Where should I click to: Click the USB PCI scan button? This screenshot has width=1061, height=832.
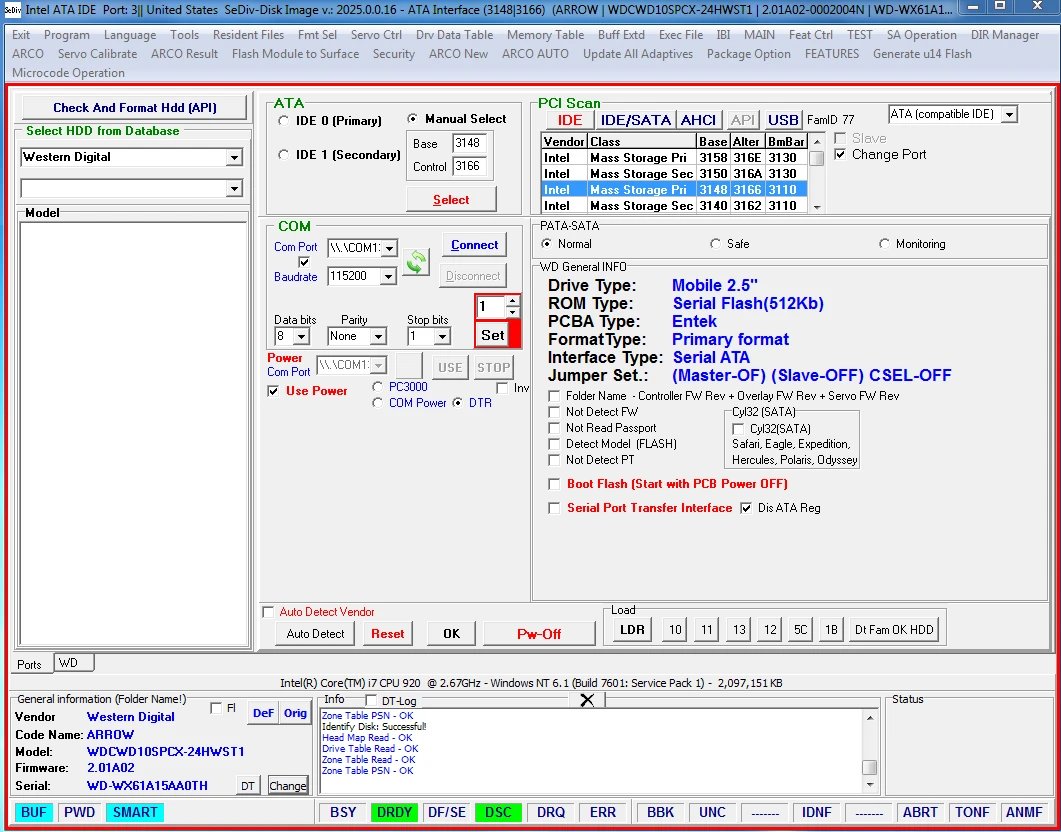(x=783, y=120)
